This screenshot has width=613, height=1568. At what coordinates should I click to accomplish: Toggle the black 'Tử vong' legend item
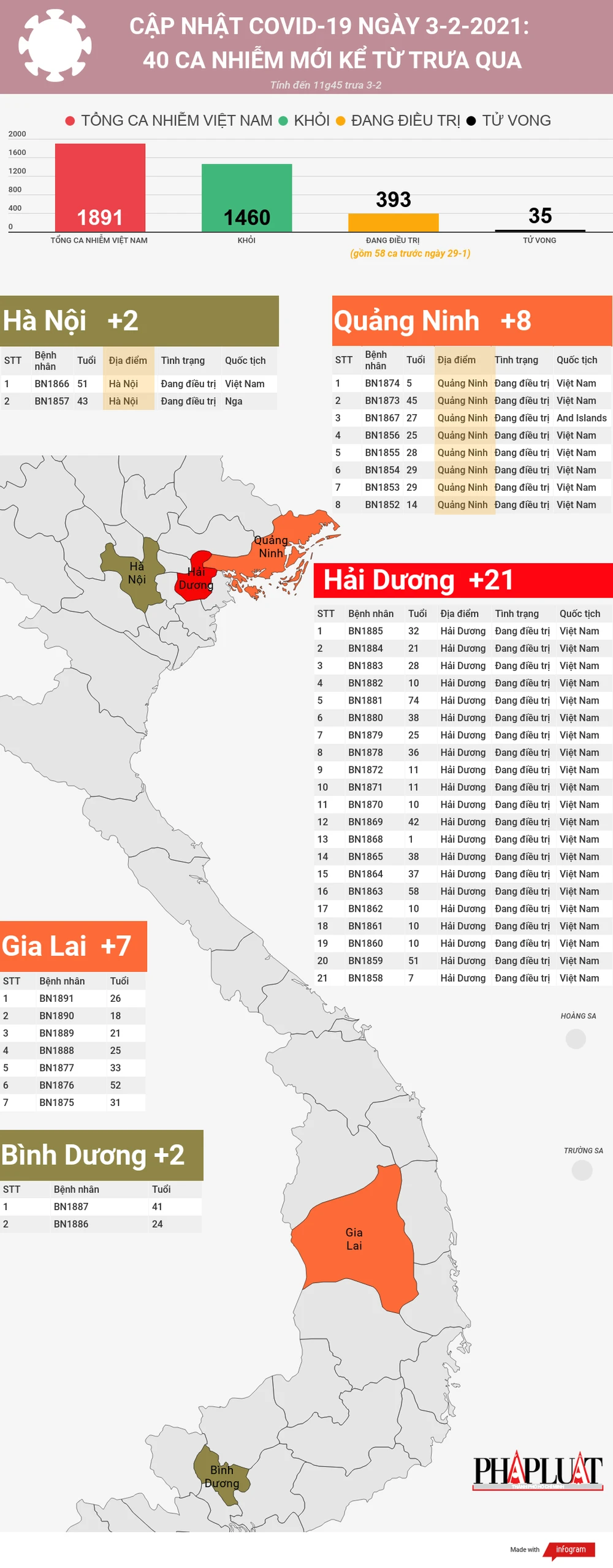coord(509,121)
